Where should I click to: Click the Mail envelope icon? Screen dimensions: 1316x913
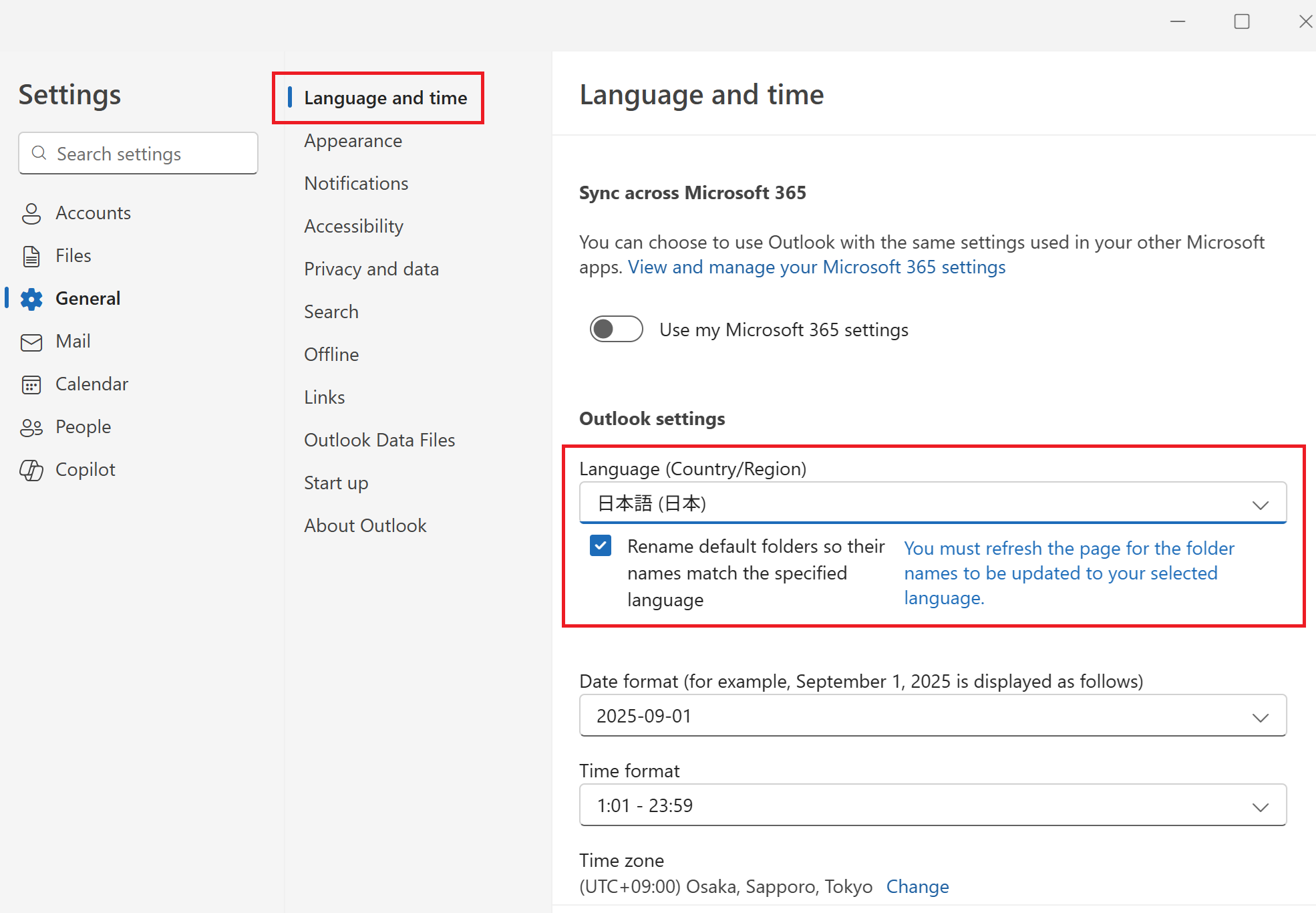31,342
